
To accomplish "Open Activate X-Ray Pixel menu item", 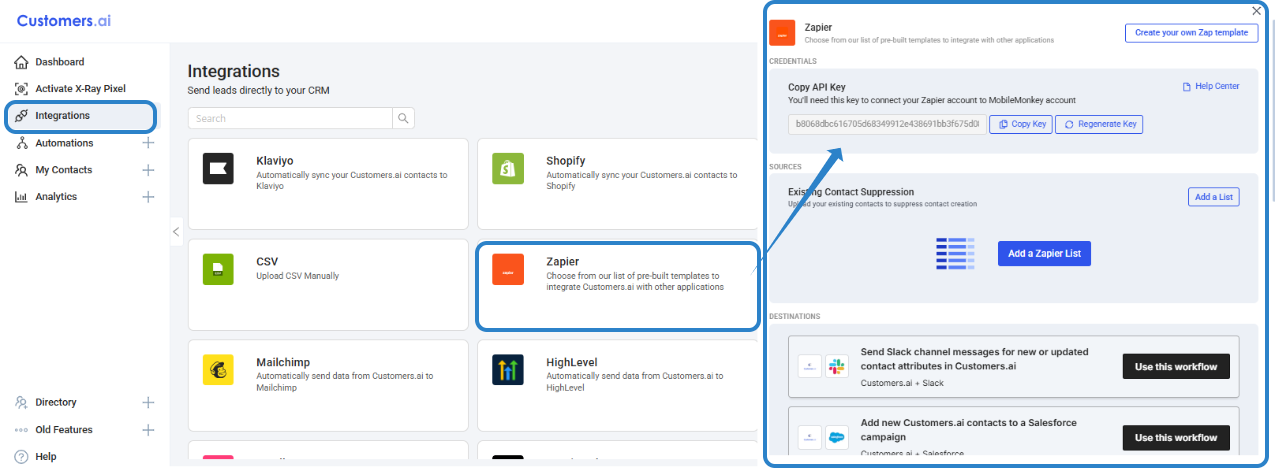I will tap(80, 89).
